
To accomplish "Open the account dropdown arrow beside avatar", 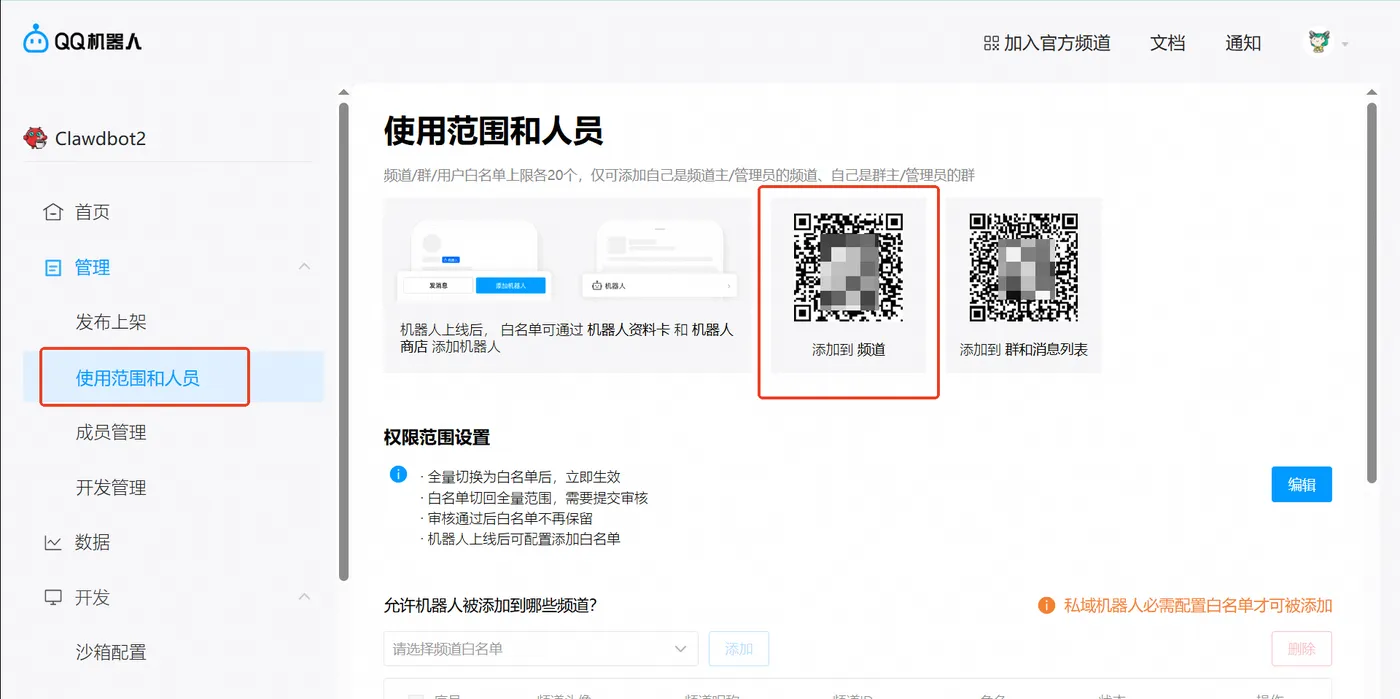I will pyautogui.click(x=1345, y=44).
